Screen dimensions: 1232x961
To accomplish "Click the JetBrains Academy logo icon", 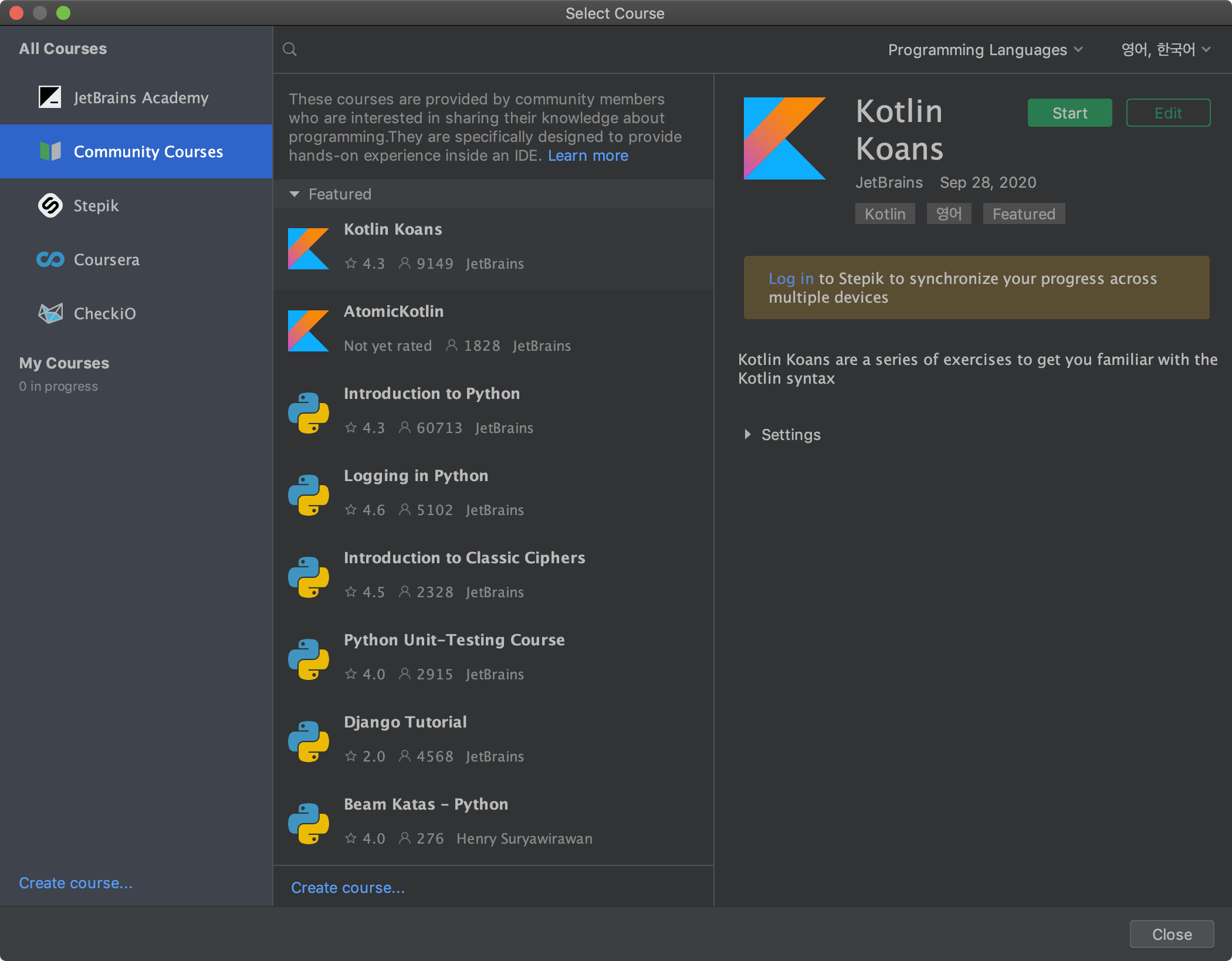I will 50,97.
